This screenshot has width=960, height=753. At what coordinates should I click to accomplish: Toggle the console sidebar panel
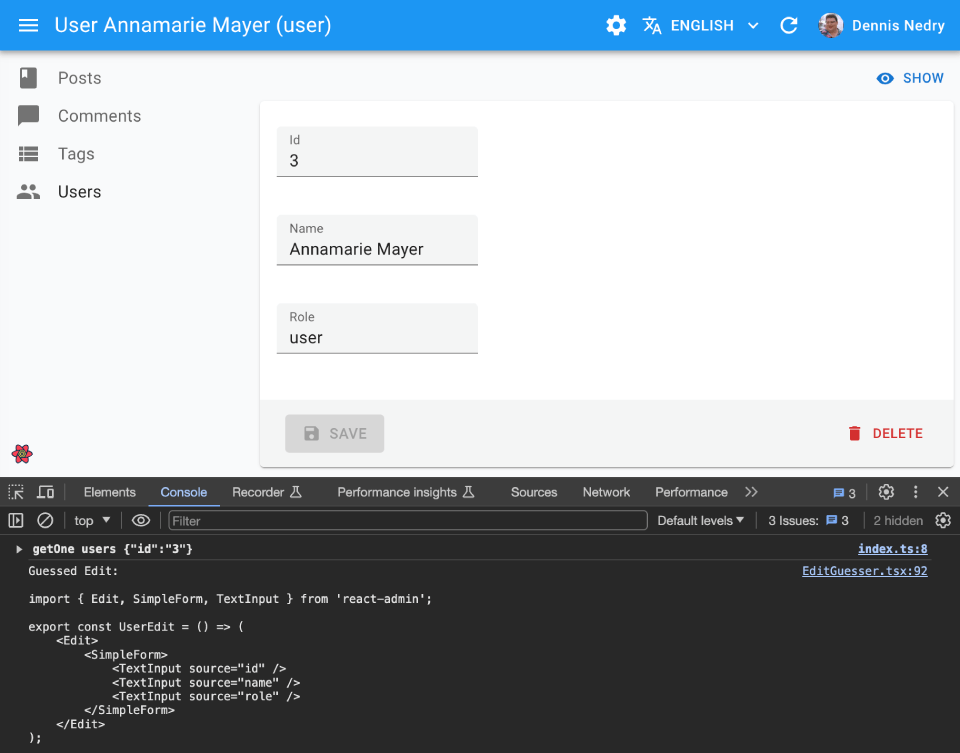point(16,520)
